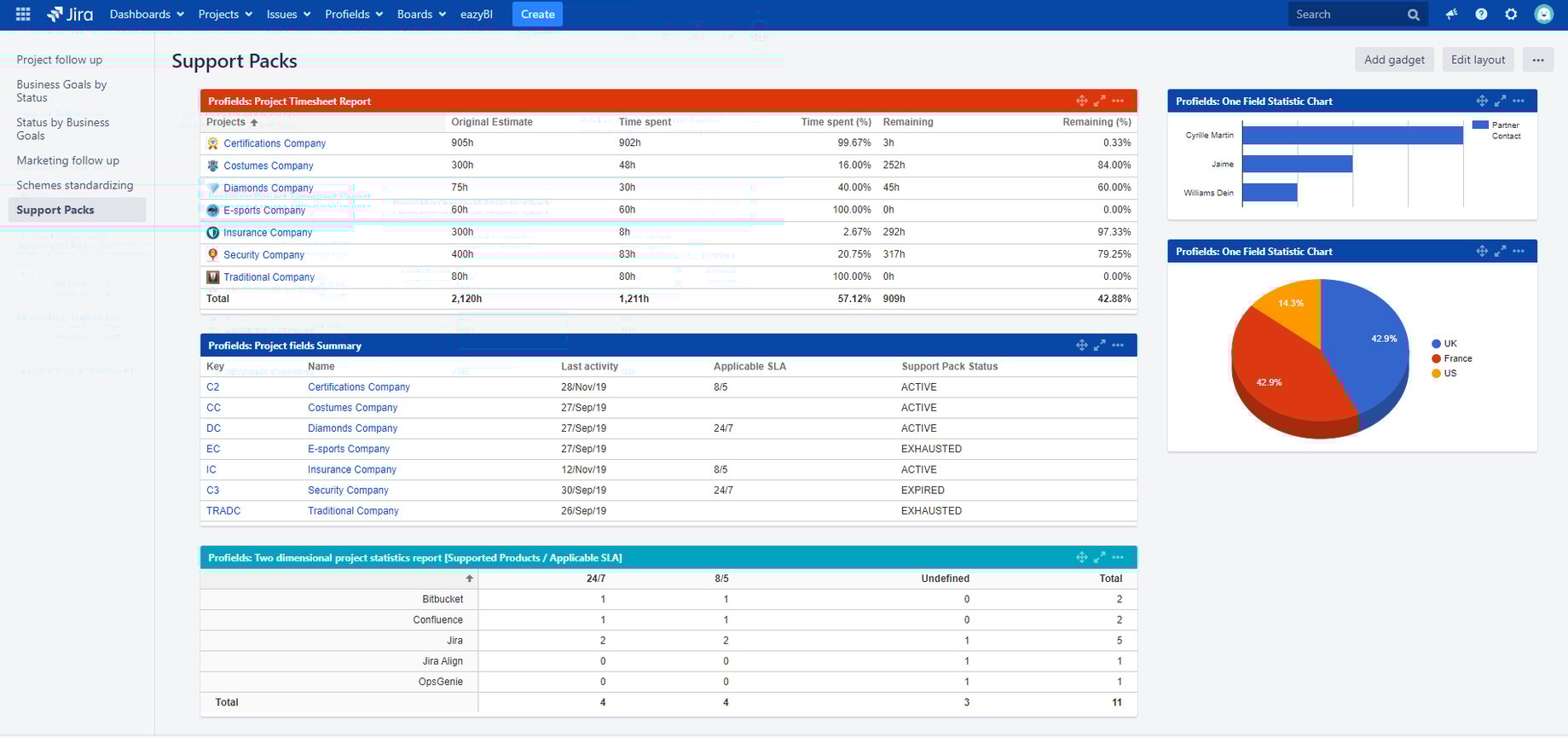1568x738 pixels.
Task: Open the dashboard more actions ellipsis button
Action: tap(1538, 60)
